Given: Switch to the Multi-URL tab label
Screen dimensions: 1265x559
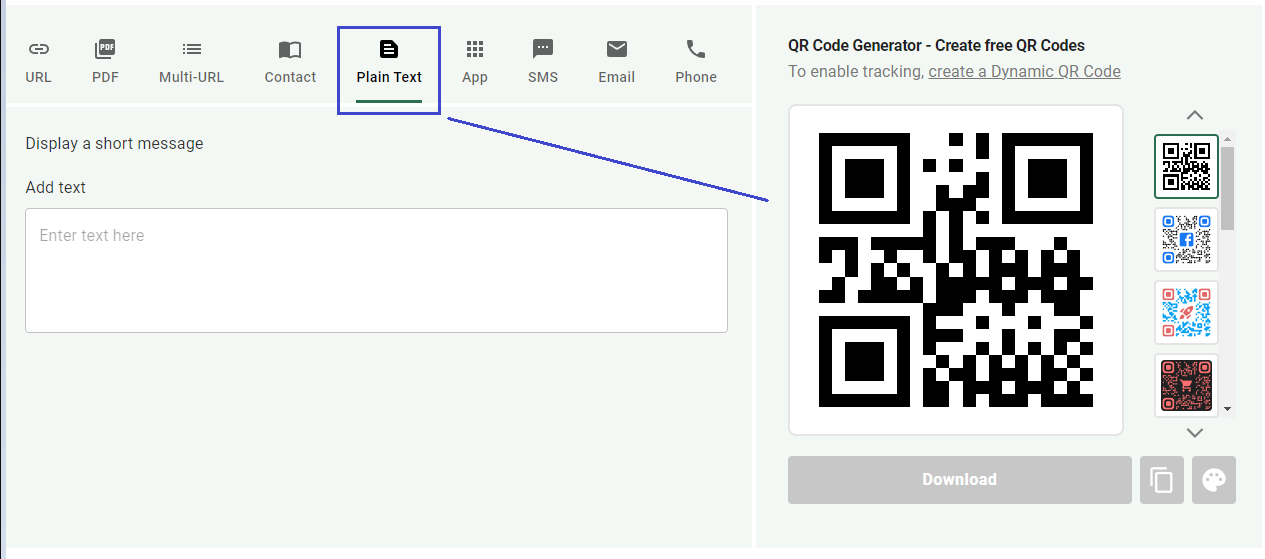Looking at the screenshot, I should pyautogui.click(x=191, y=77).
